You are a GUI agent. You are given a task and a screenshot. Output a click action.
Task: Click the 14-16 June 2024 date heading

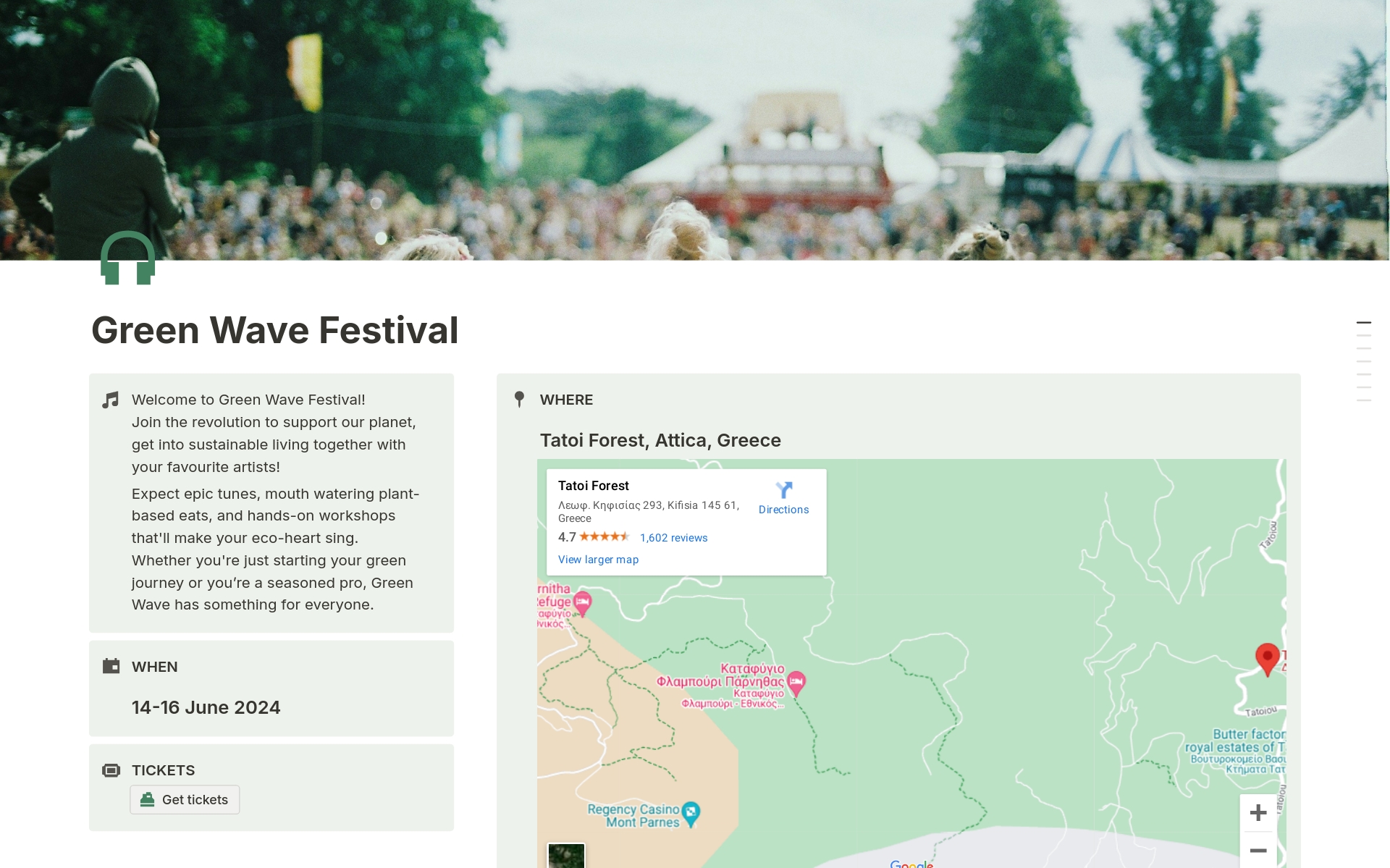(x=206, y=707)
